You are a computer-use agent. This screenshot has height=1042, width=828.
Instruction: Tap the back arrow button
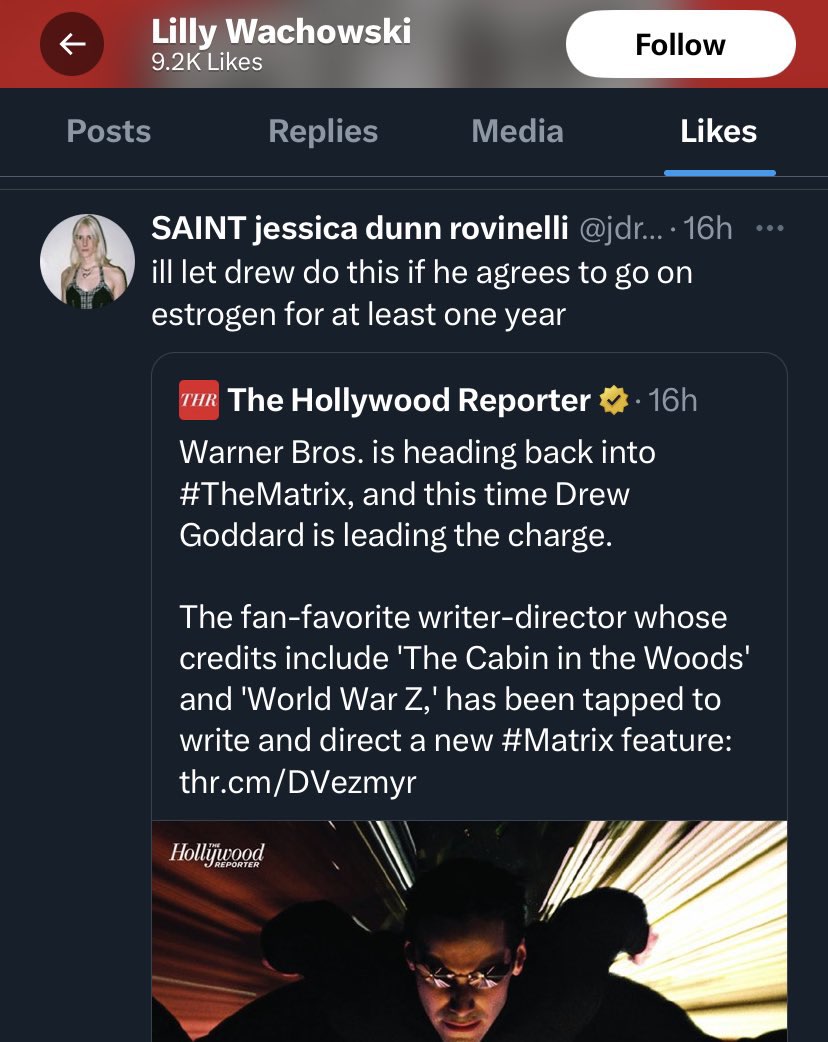[x=72, y=44]
